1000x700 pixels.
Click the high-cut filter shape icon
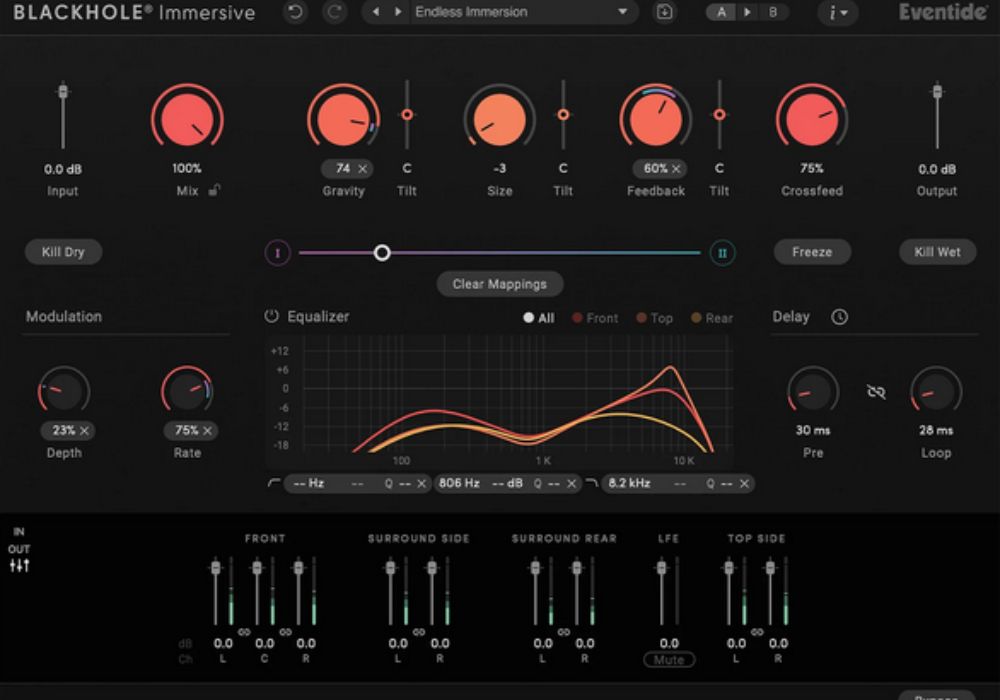click(591, 483)
